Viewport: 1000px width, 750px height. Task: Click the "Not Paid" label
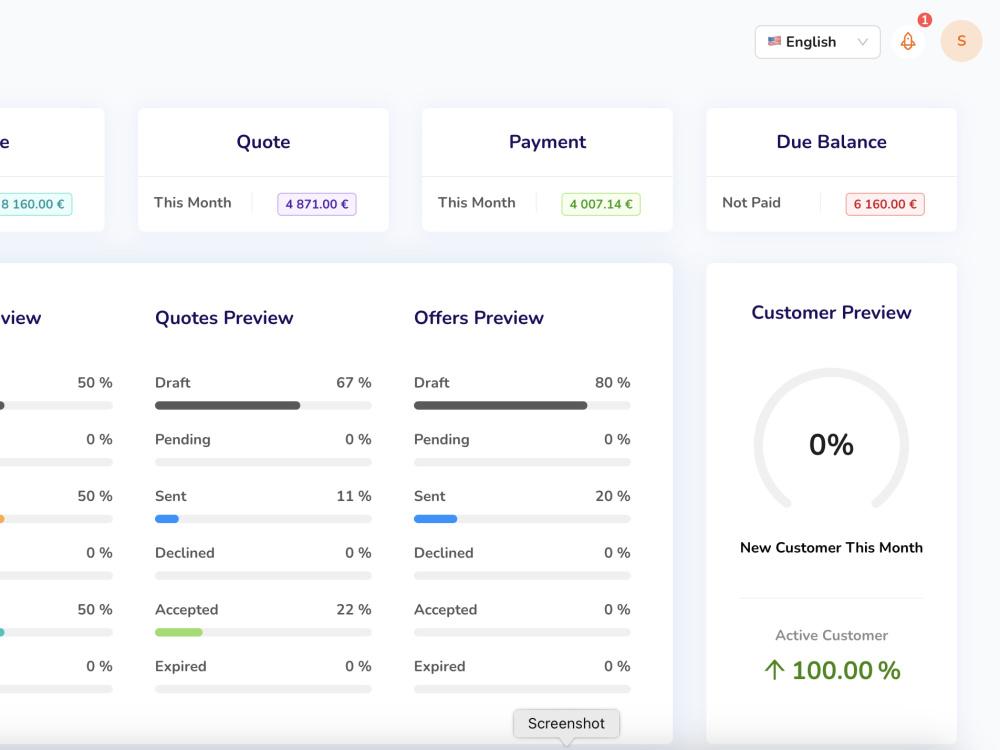tap(751, 203)
